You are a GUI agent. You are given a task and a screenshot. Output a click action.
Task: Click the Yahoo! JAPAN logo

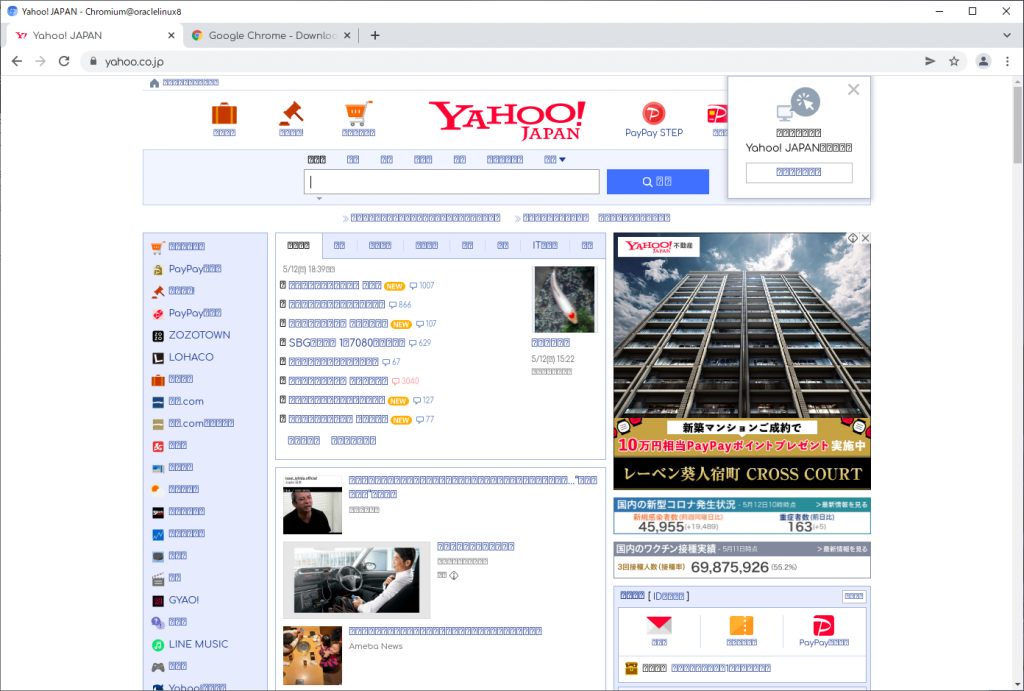click(x=507, y=120)
